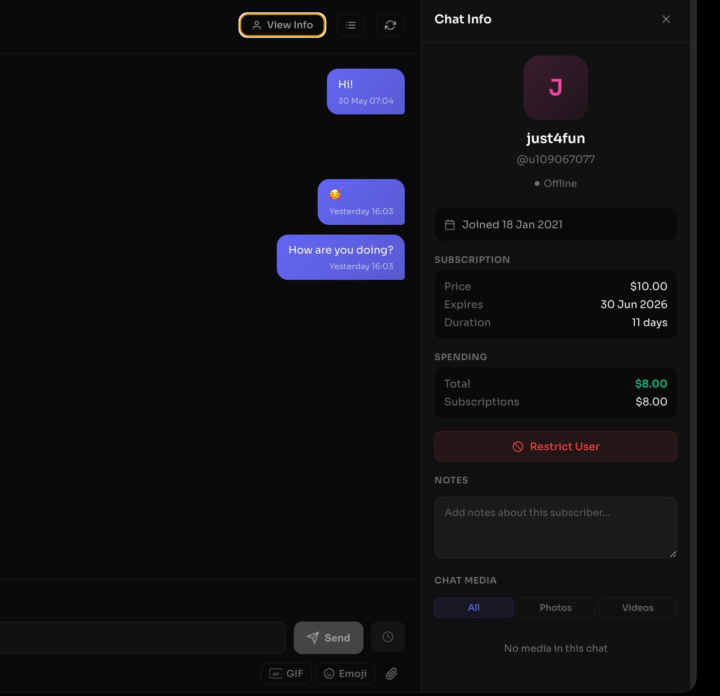Switch to the Photos media tab

[556, 607]
